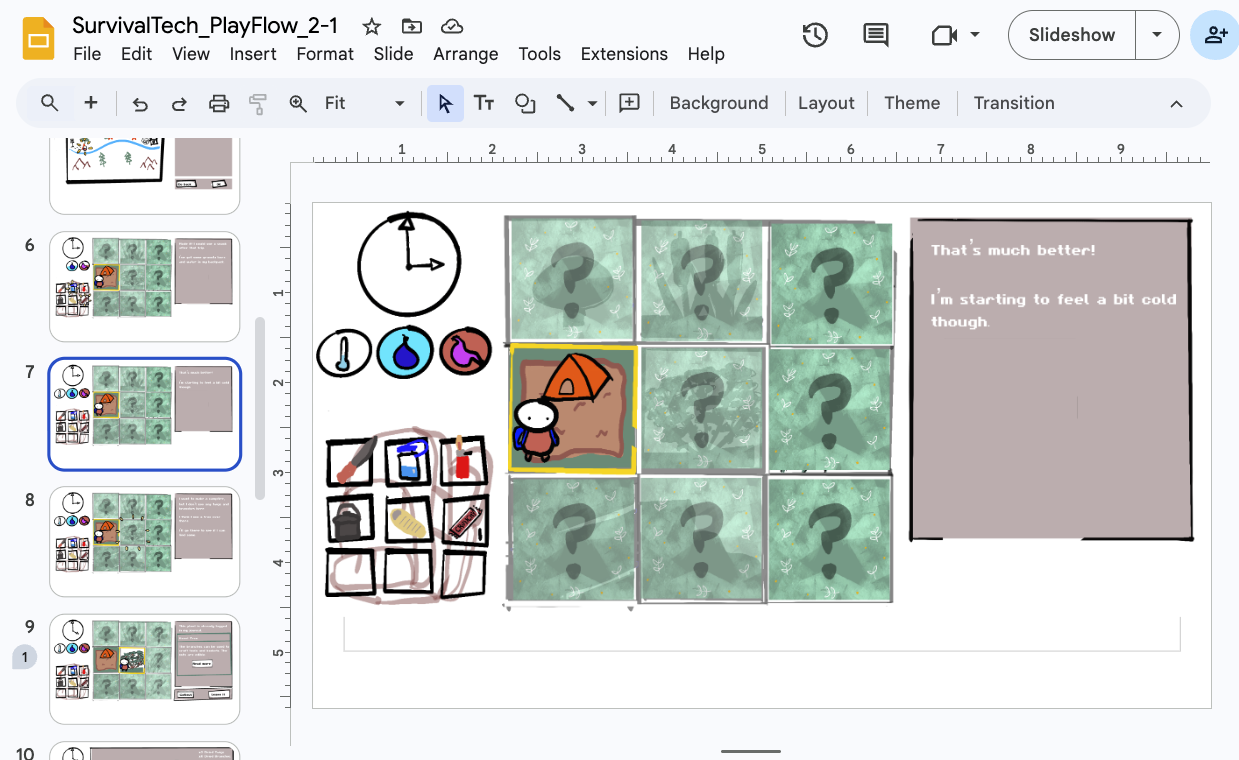The height and width of the screenshot is (760, 1239).
Task: Start a video call with camera icon
Action: click(944, 35)
